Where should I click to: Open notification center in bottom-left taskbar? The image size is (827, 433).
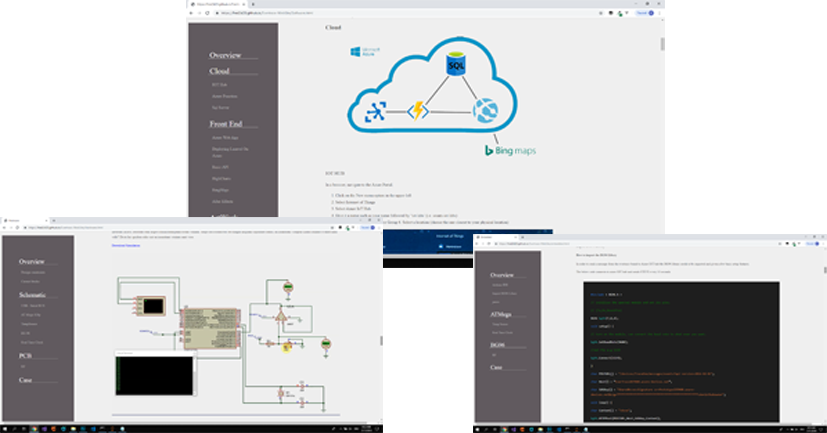coord(378,429)
